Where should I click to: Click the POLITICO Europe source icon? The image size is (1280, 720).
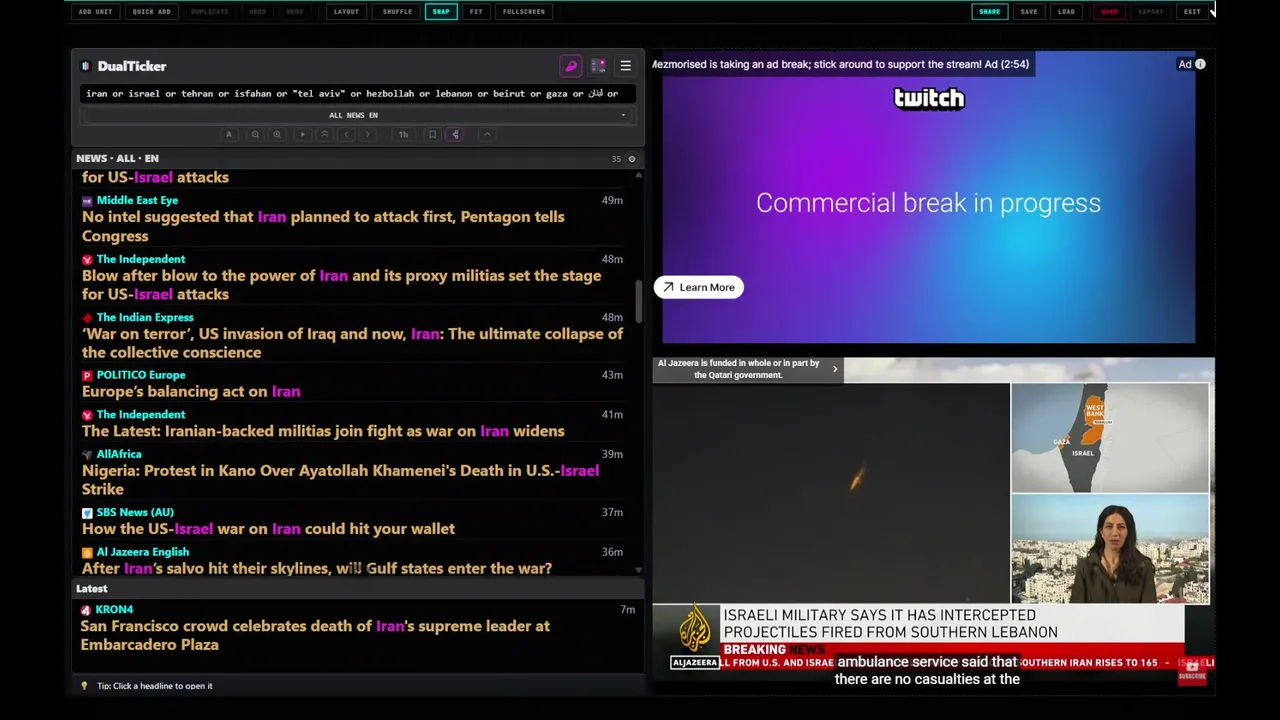tap(87, 376)
